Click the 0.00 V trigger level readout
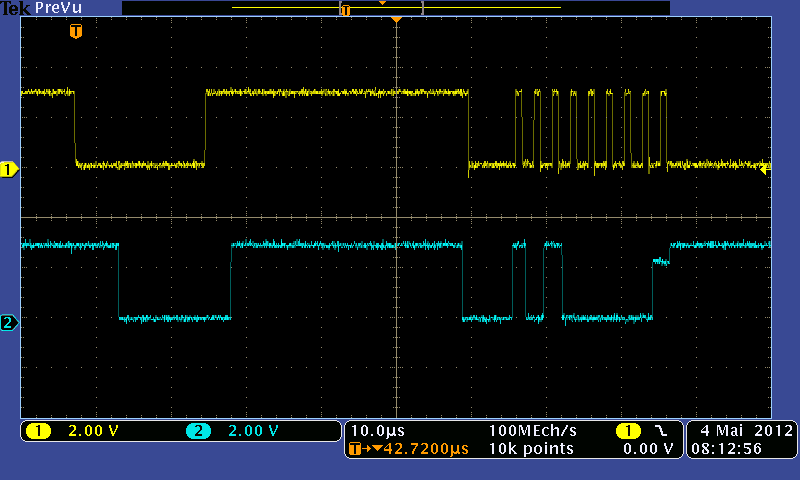Viewport: 800px width, 480px height. click(648, 449)
